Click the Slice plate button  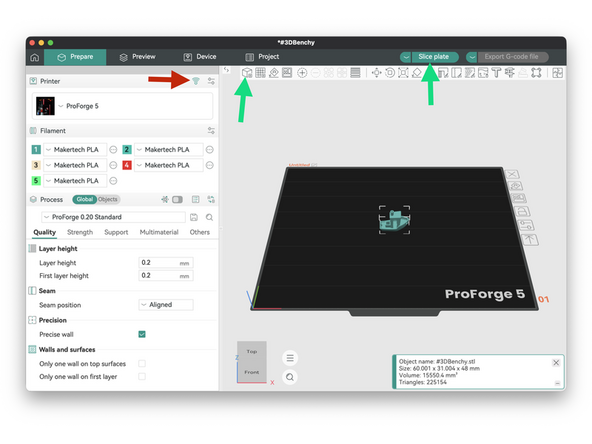[x=434, y=57]
